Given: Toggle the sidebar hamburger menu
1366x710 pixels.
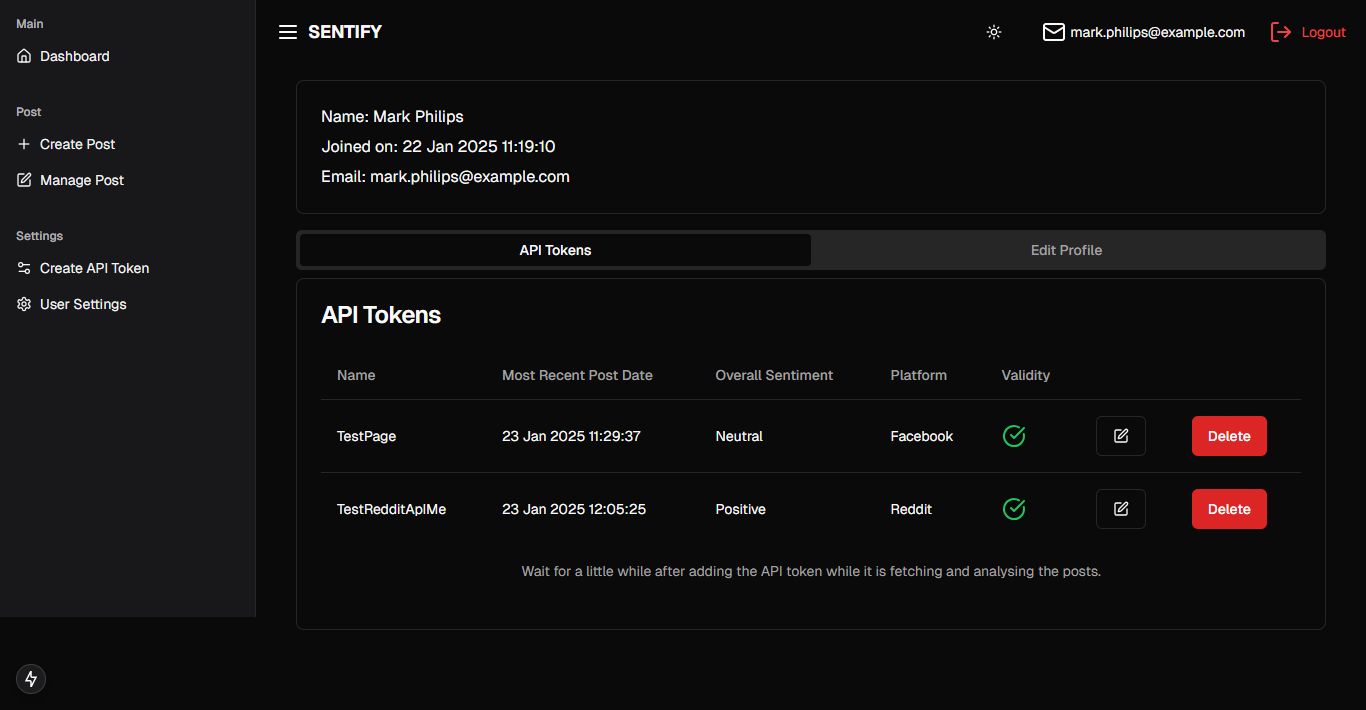Looking at the screenshot, I should pyautogui.click(x=288, y=32).
